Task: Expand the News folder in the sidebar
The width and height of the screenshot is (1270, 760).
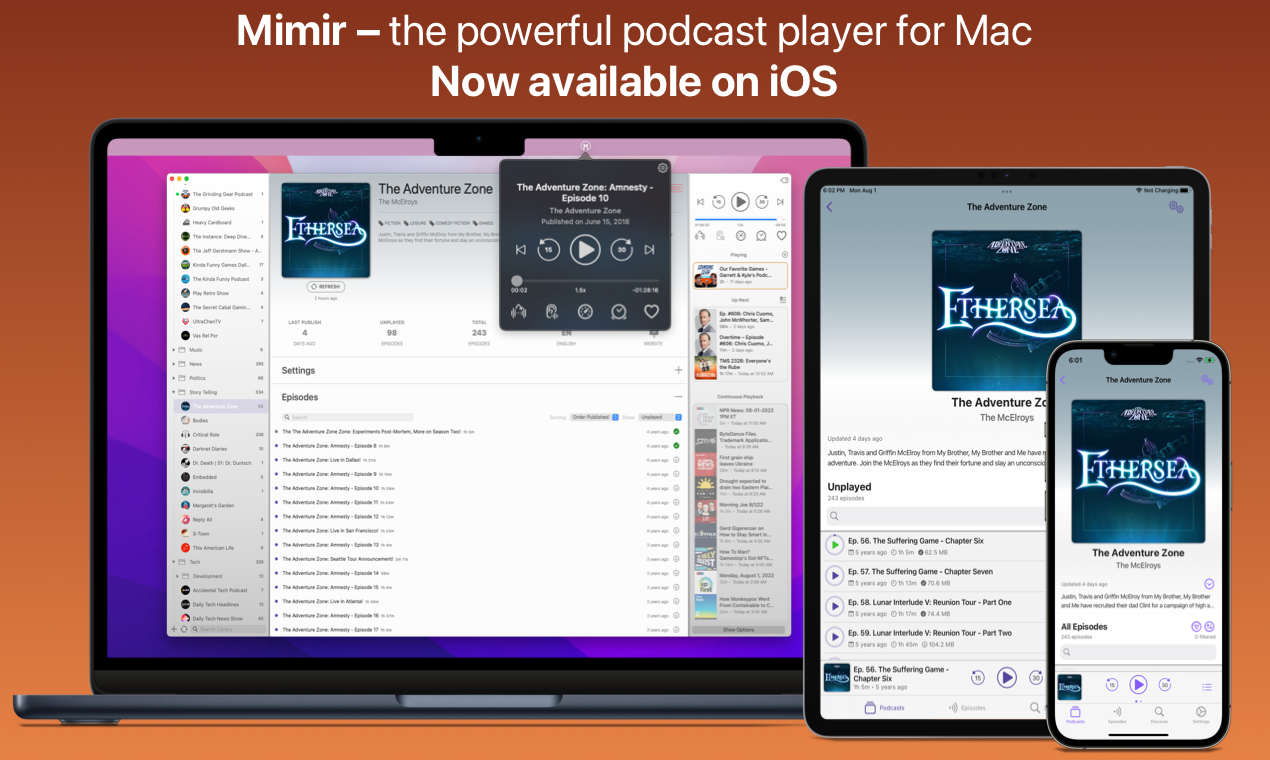Action: [x=174, y=364]
